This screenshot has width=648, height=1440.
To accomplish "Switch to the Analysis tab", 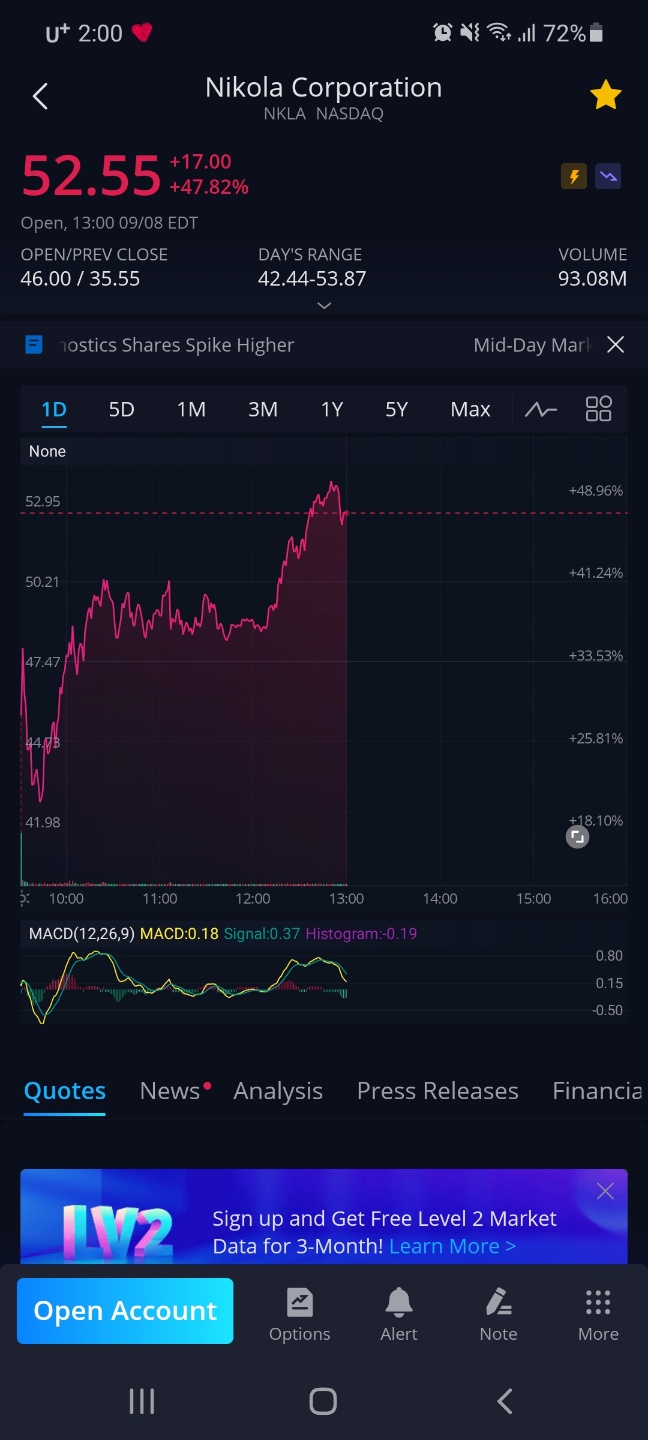I will coord(278,1091).
